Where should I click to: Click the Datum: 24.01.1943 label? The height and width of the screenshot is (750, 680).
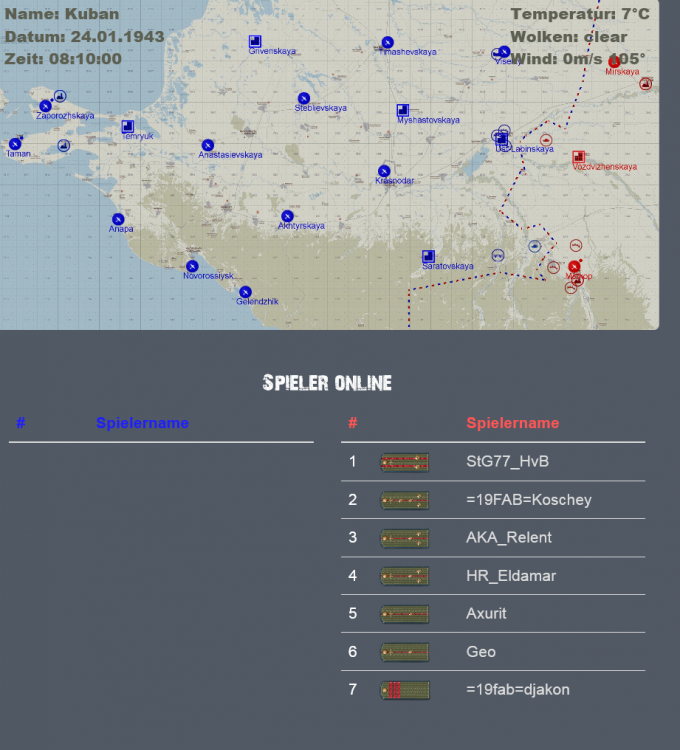tap(85, 36)
